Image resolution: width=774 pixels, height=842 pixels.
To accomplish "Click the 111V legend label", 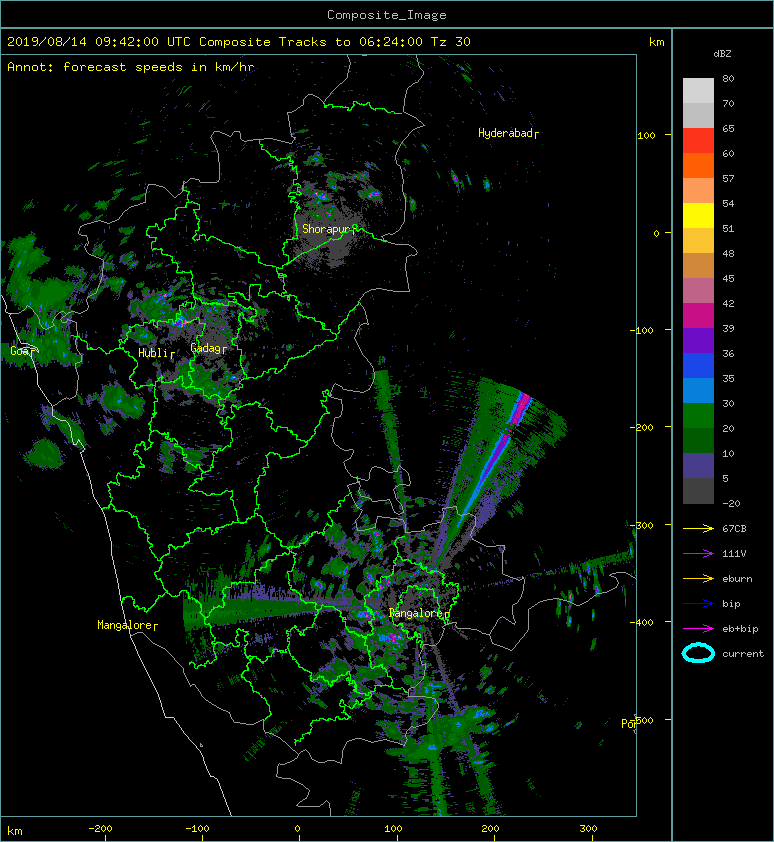I will [734, 554].
